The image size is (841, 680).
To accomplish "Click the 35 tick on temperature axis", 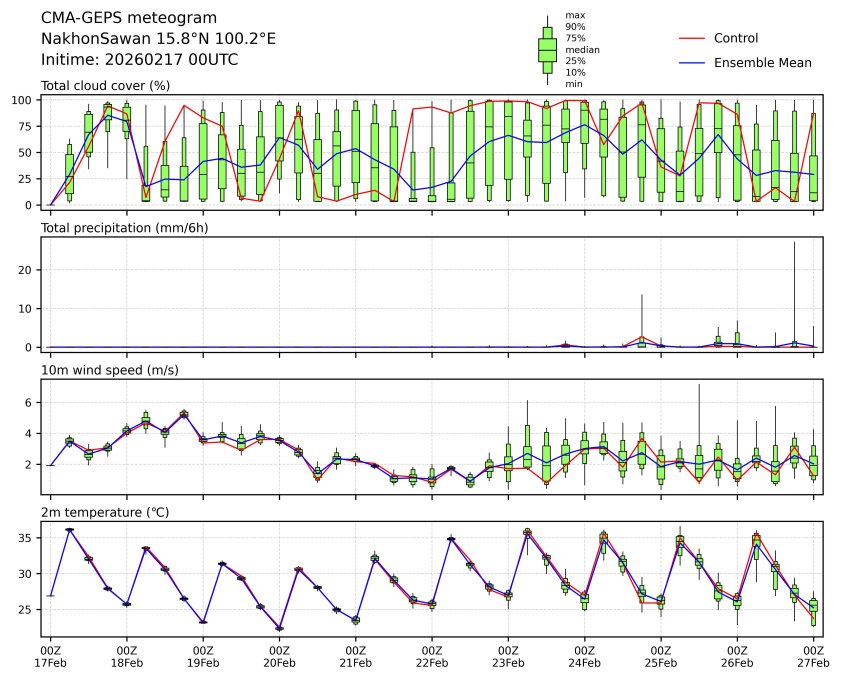I will pyautogui.click(x=29, y=538).
